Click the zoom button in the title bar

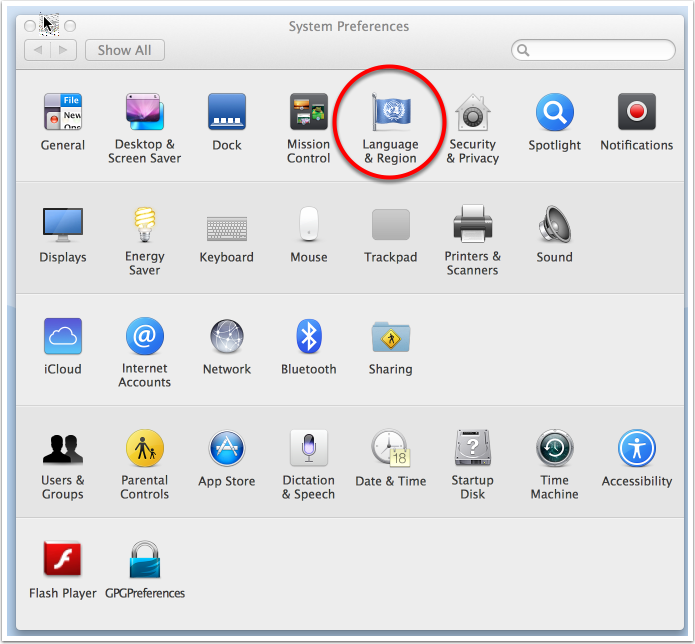(x=70, y=26)
